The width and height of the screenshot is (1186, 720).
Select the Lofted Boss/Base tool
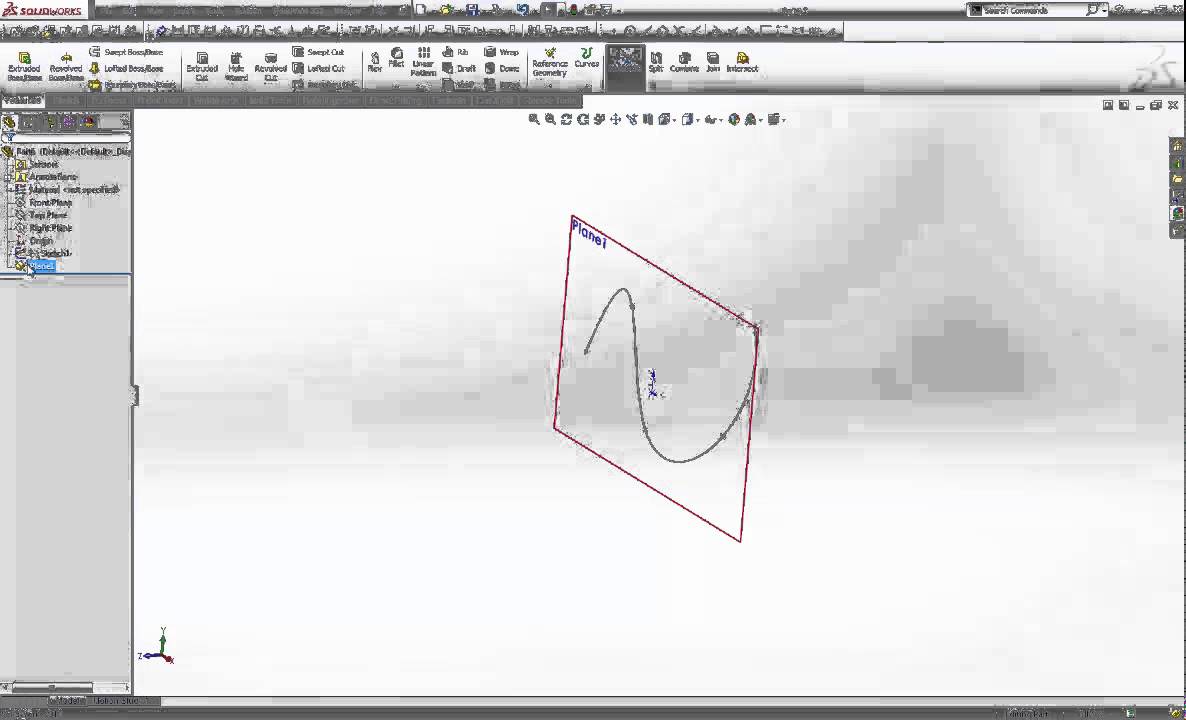coord(132,68)
